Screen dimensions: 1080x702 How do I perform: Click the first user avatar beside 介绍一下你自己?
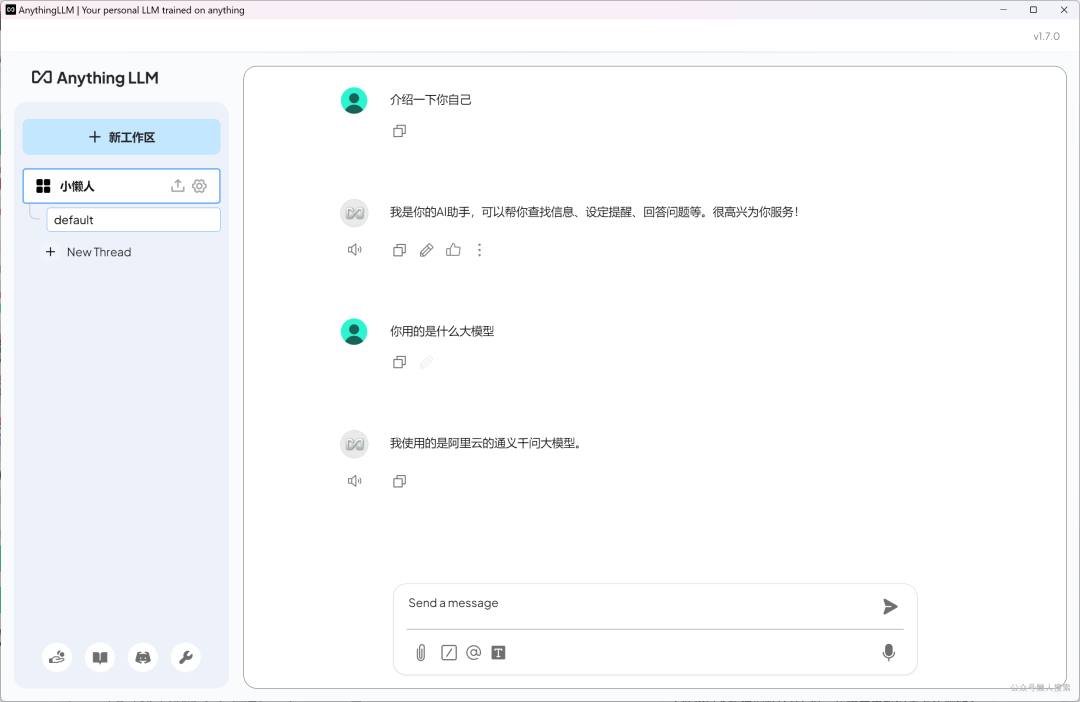[354, 101]
